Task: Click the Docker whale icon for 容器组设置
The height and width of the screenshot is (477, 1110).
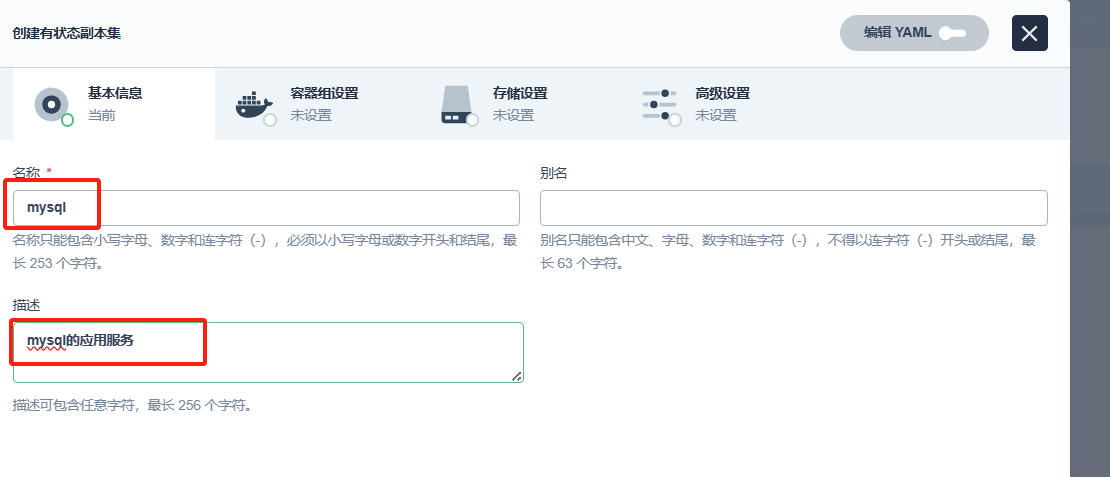Action: point(253,103)
